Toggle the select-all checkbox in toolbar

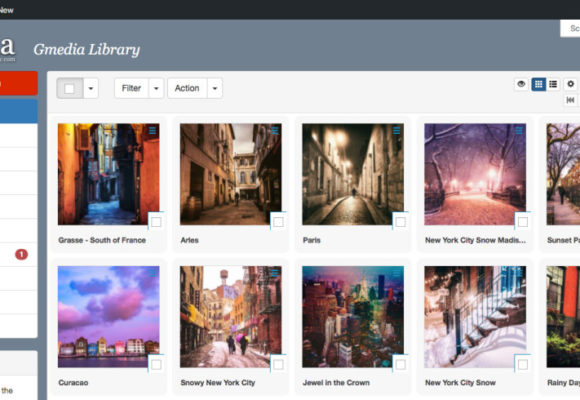point(70,88)
